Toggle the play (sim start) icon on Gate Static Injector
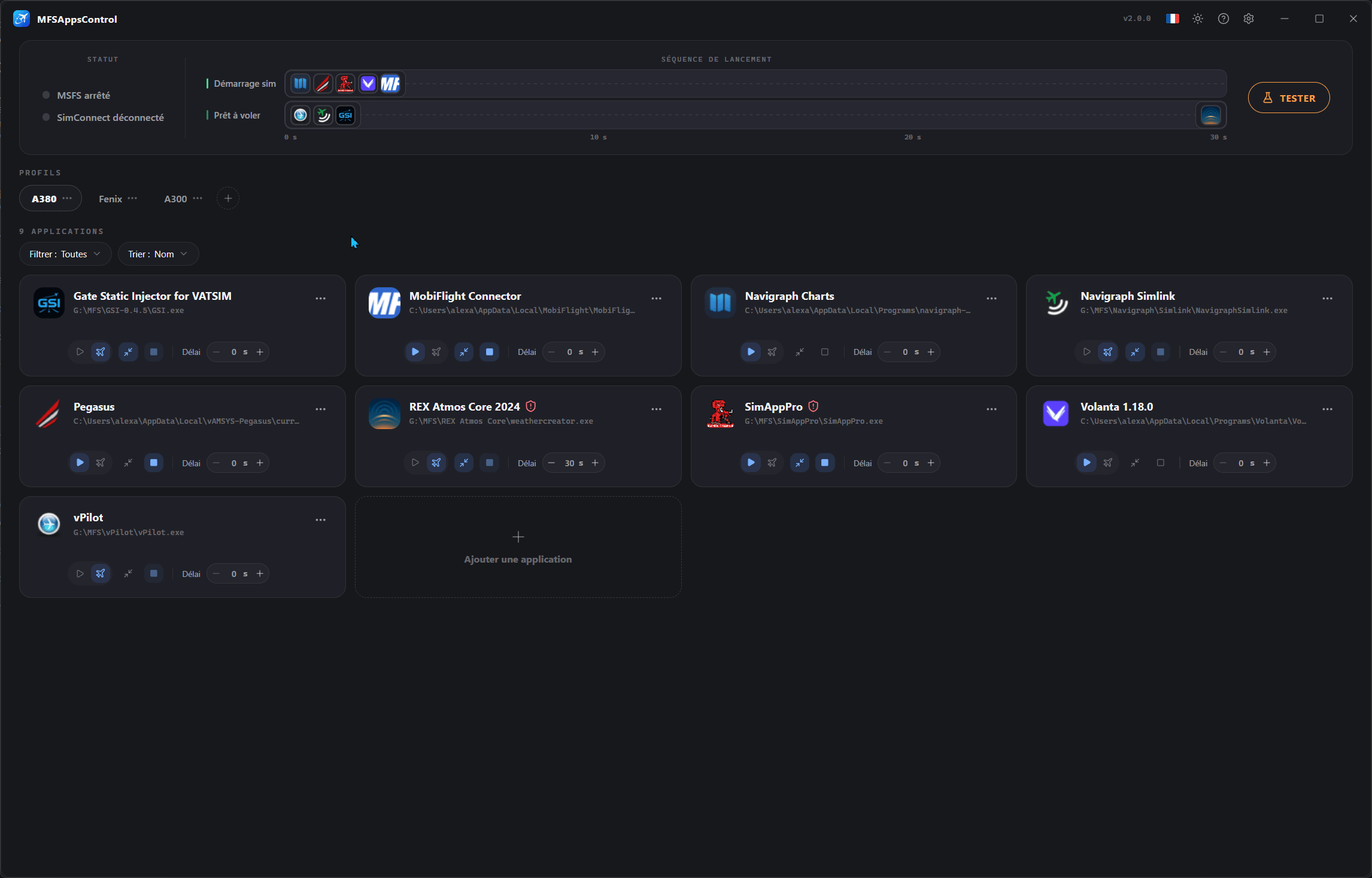Screen dimensions: 1372x878 [x=80, y=352]
